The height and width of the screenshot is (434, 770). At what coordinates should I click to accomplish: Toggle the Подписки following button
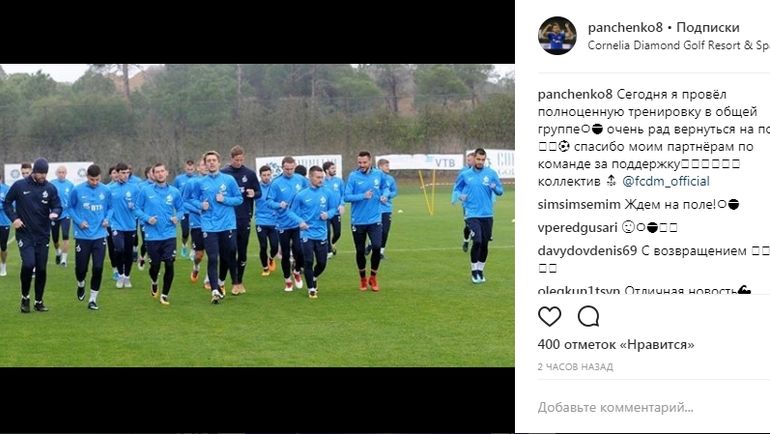(708, 27)
